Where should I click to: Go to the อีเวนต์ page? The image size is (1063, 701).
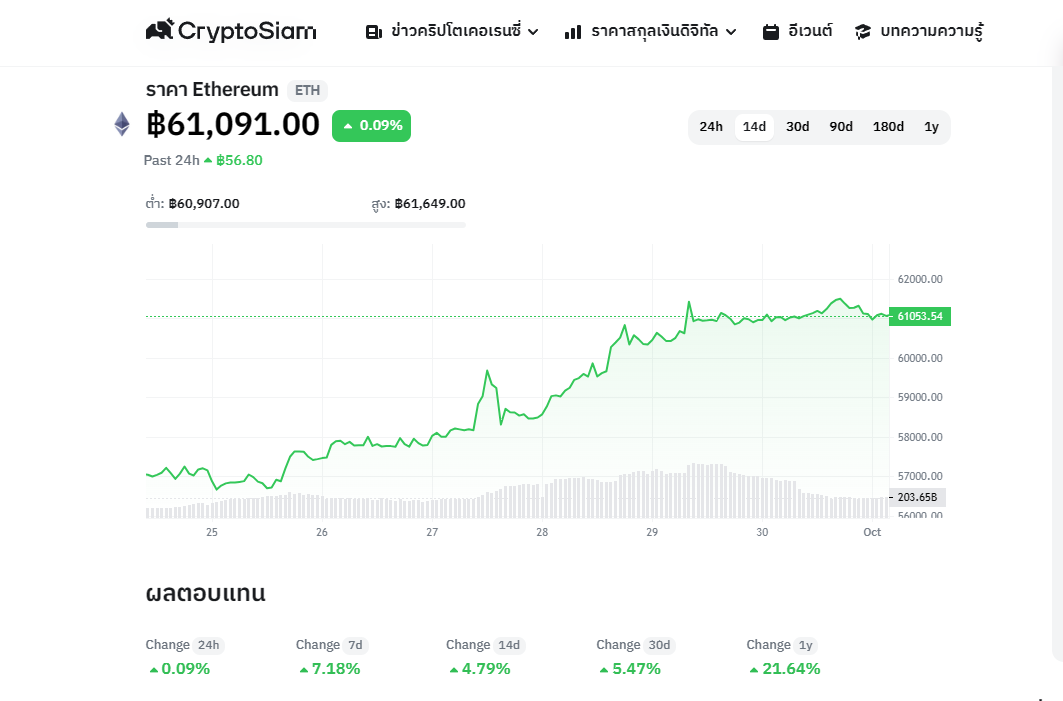pyautogui.click(x=798, y=32)
